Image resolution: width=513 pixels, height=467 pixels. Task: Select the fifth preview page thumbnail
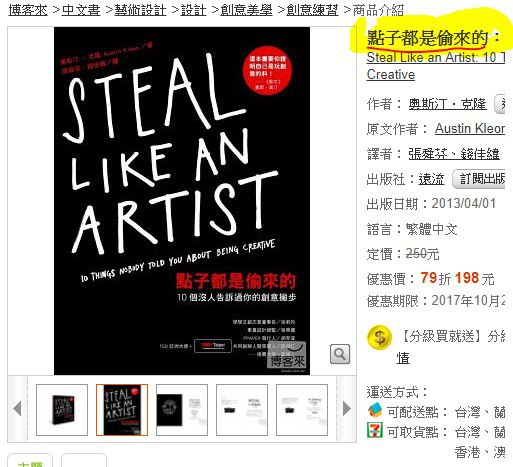pos(302,410)
